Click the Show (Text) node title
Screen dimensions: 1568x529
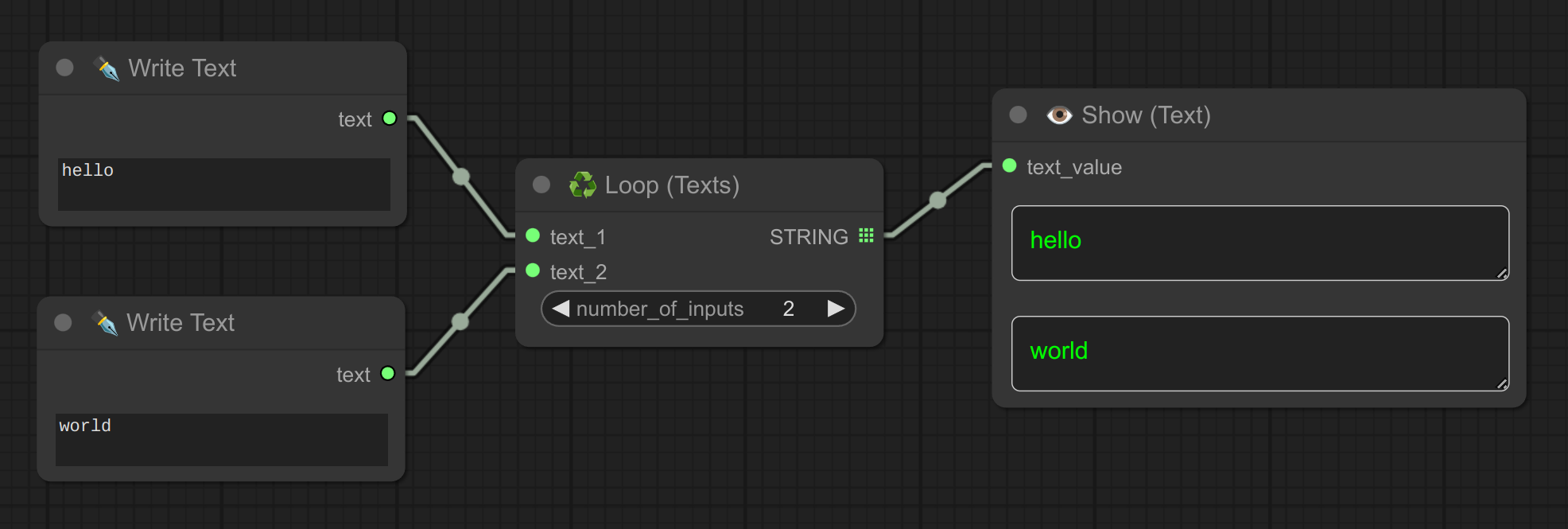(1146, 115)
